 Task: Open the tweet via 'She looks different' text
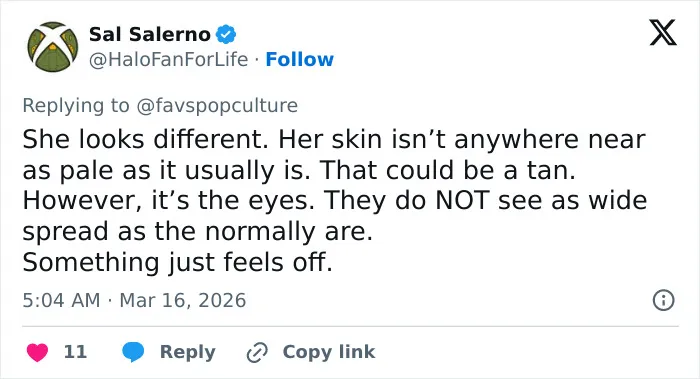(x=145, y=139)
